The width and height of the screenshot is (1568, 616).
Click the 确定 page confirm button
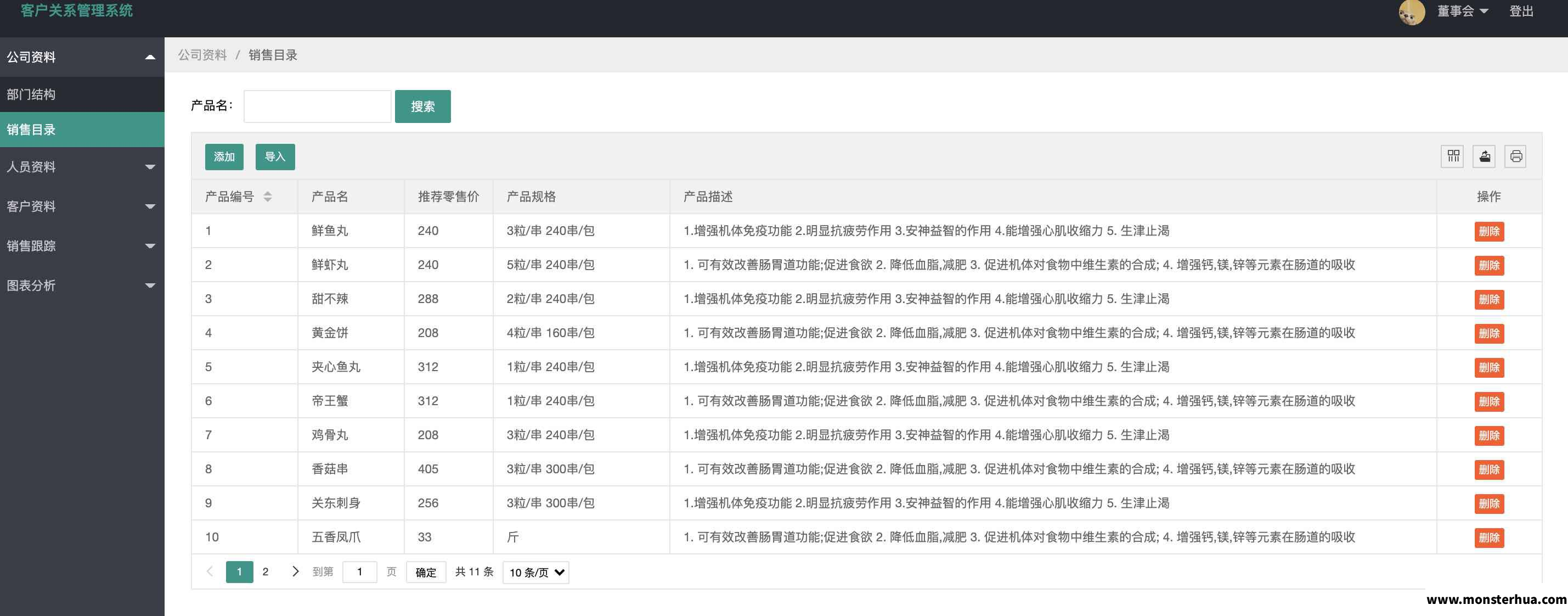[x=426, y=573]
